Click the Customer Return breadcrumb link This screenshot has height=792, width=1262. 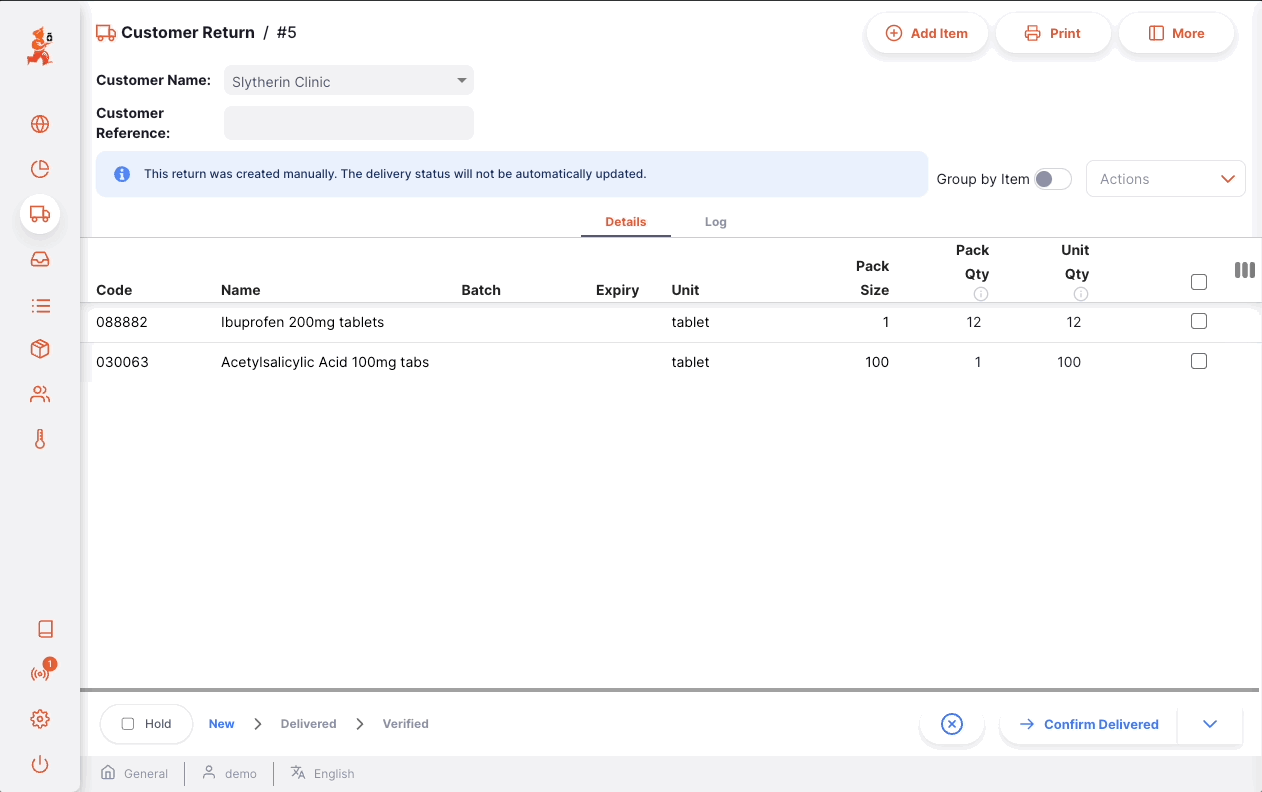188,33
